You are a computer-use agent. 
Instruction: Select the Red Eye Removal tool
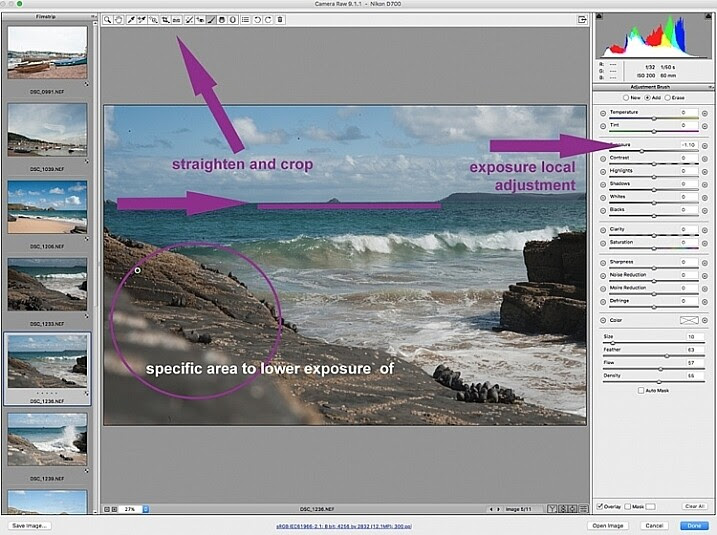pyautogui.click(x=200, y=20)
